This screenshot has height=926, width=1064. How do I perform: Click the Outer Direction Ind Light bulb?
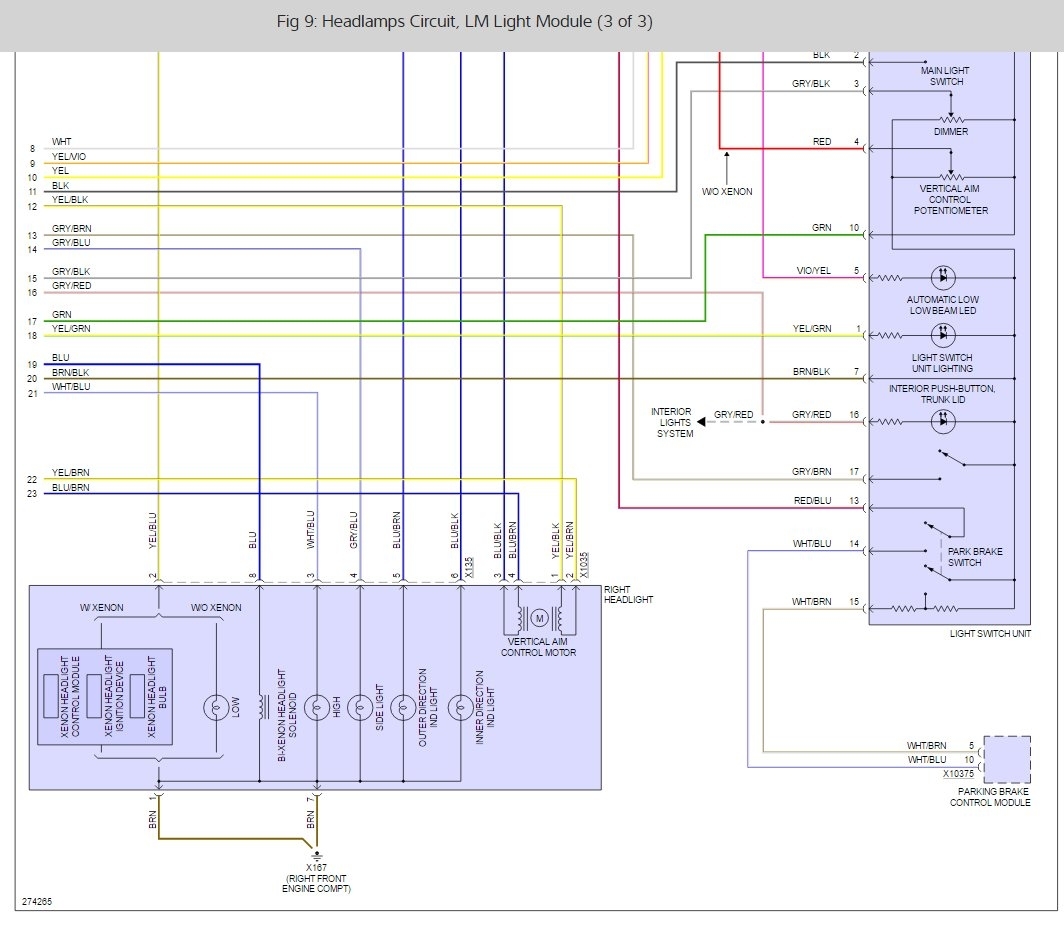tap(403, 708)
